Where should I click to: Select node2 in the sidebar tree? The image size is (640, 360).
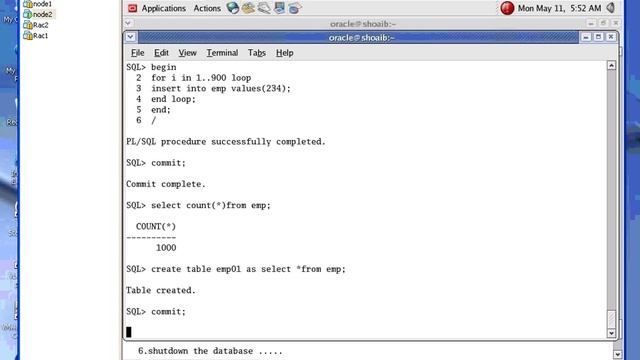pyautogui.click(x=42, y=14)
